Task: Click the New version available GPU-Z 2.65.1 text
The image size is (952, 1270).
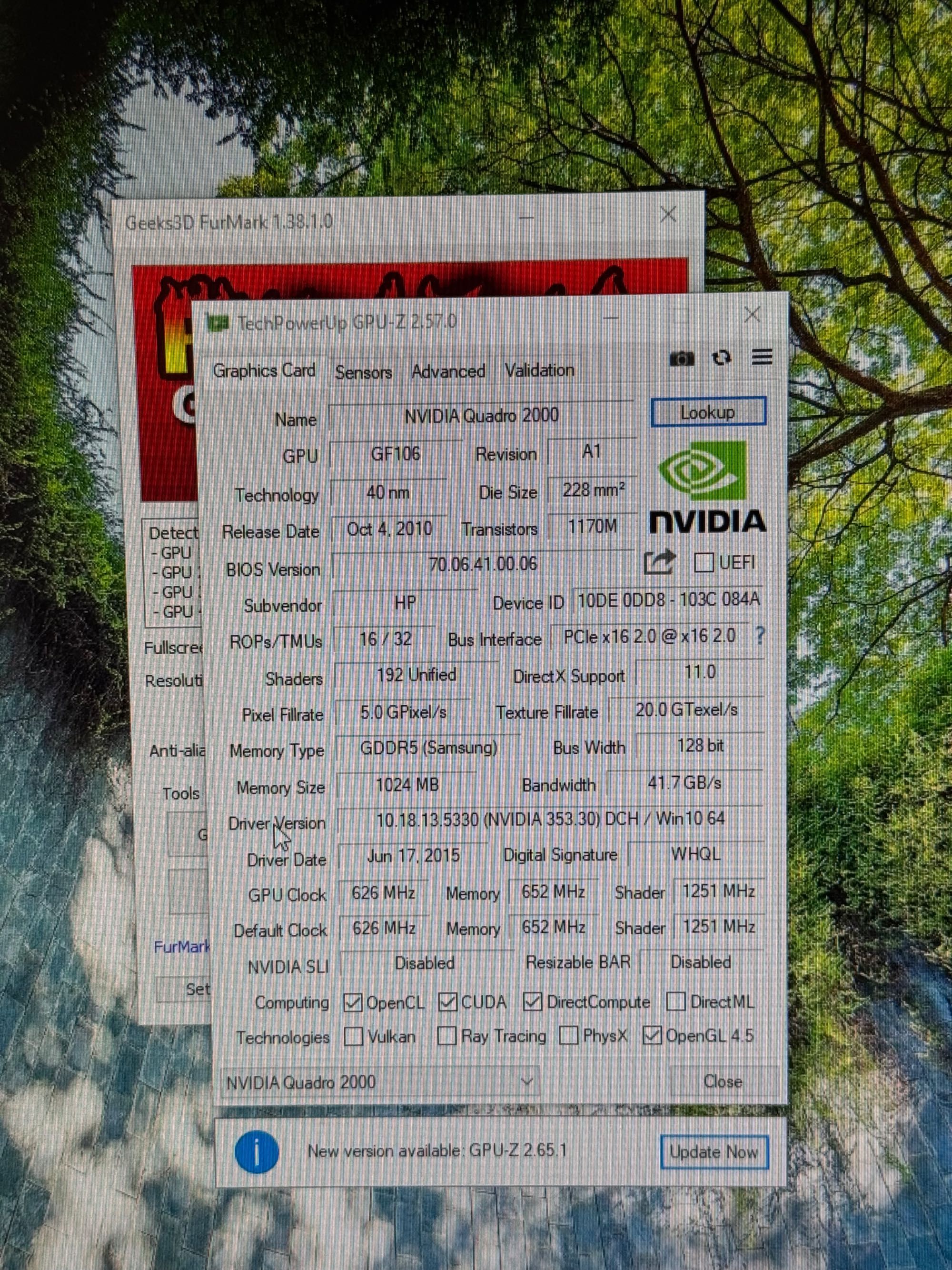Action: coord(437,1151)
